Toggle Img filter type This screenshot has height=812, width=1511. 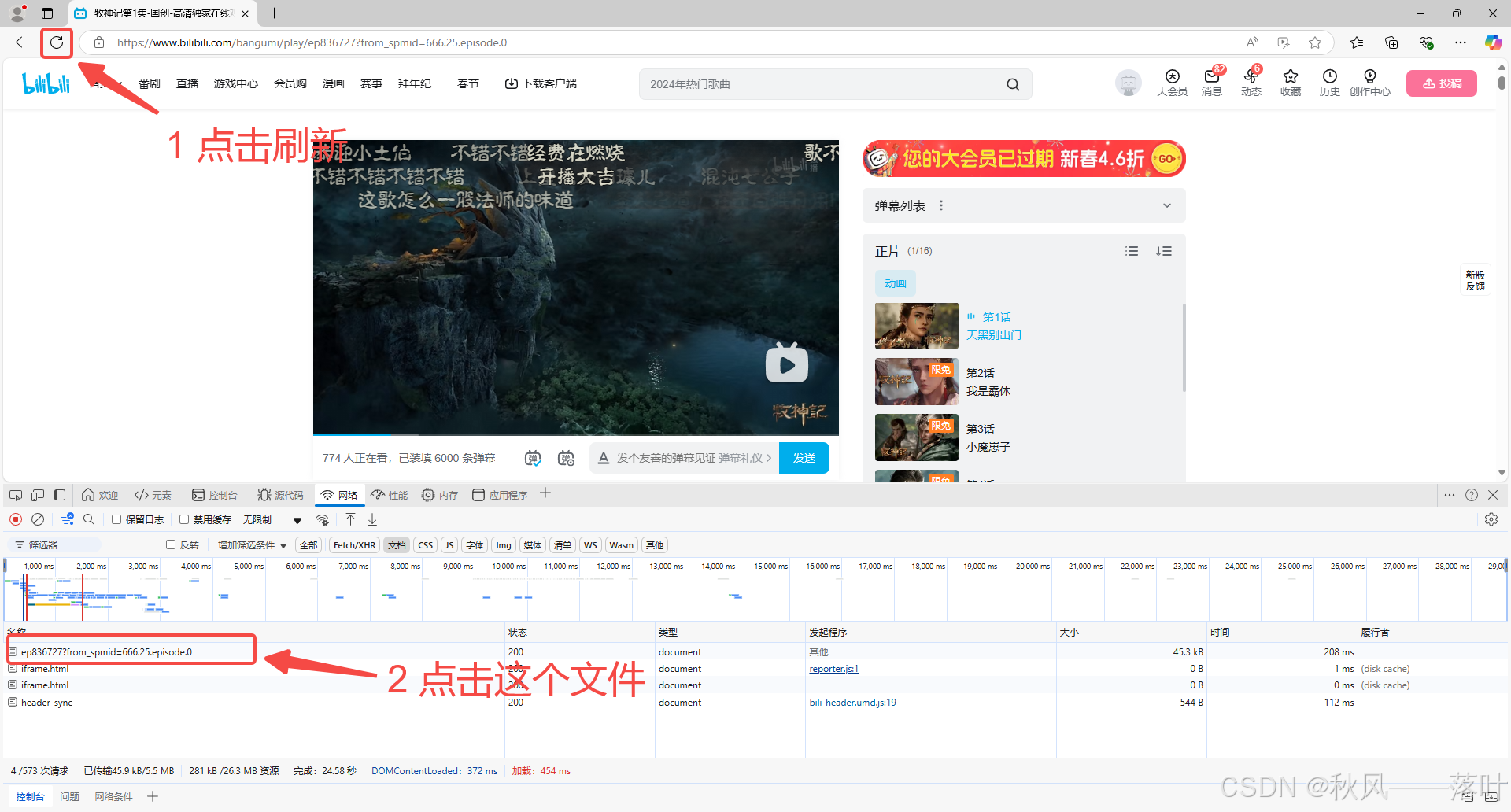(x=504, y=545)
